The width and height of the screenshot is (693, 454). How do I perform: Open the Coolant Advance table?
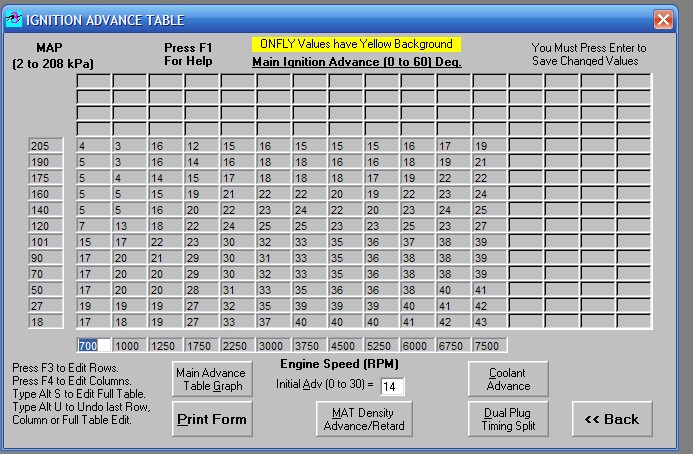coord(508,380)
